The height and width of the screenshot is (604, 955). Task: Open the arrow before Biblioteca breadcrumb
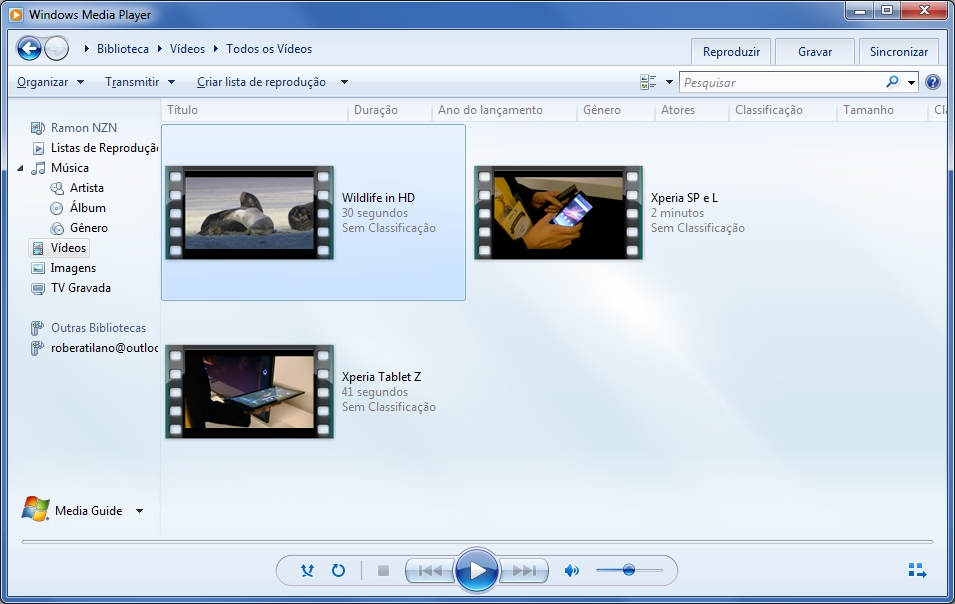[x=86, y=49]
